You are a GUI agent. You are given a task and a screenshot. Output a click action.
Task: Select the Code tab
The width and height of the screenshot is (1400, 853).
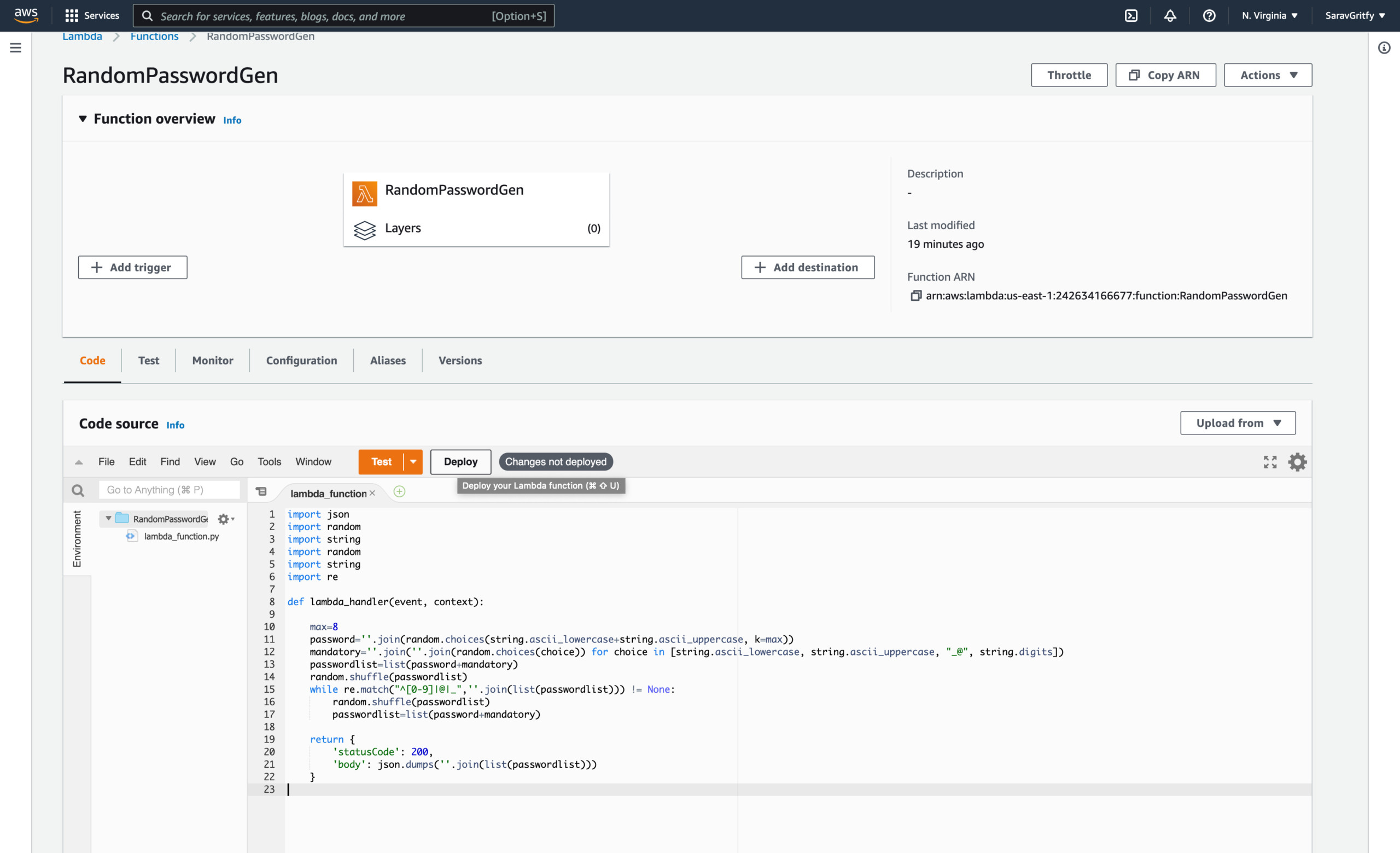click(92, 360)
